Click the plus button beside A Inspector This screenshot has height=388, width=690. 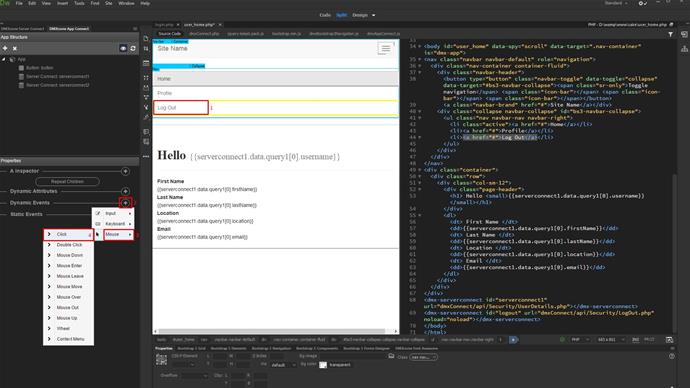125,171
